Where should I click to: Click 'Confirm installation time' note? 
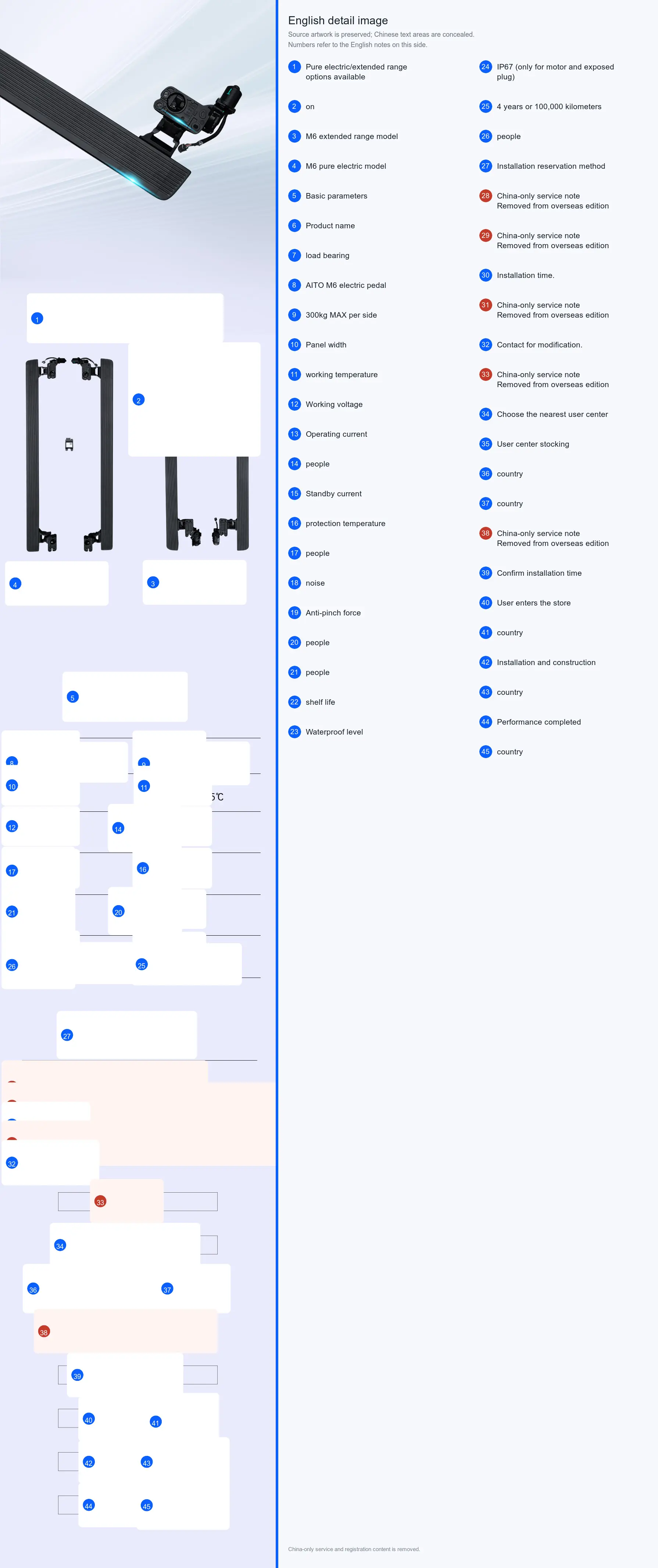pos(539,574)
